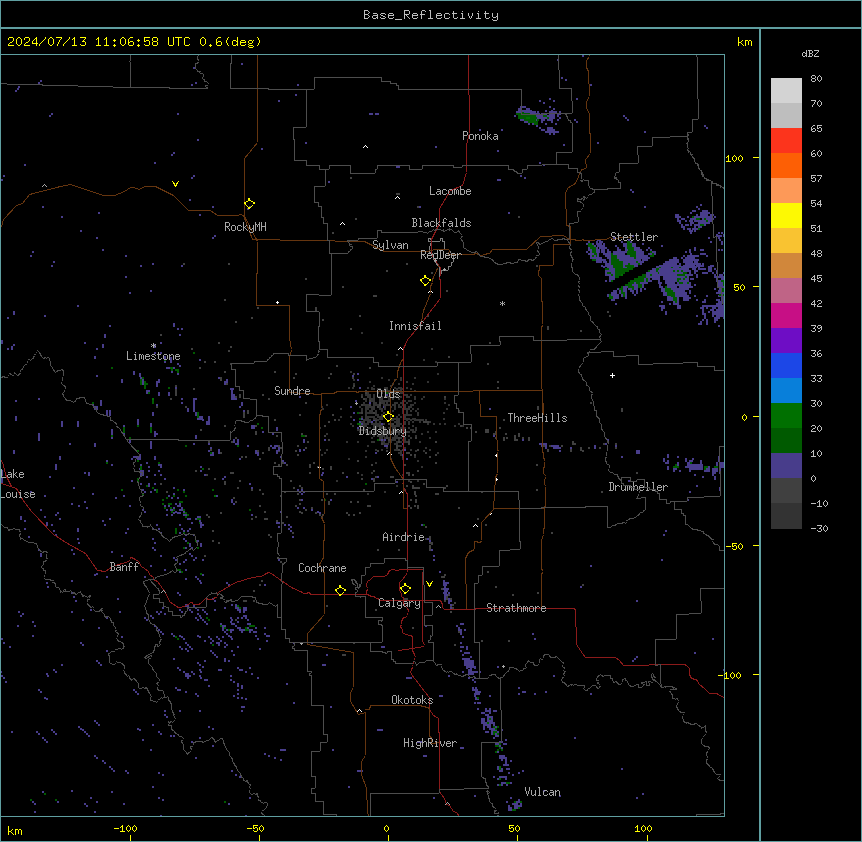Click the Stettler city label
Image resolution: width=862 pixels, height=842 pixels.
[634, 237]
